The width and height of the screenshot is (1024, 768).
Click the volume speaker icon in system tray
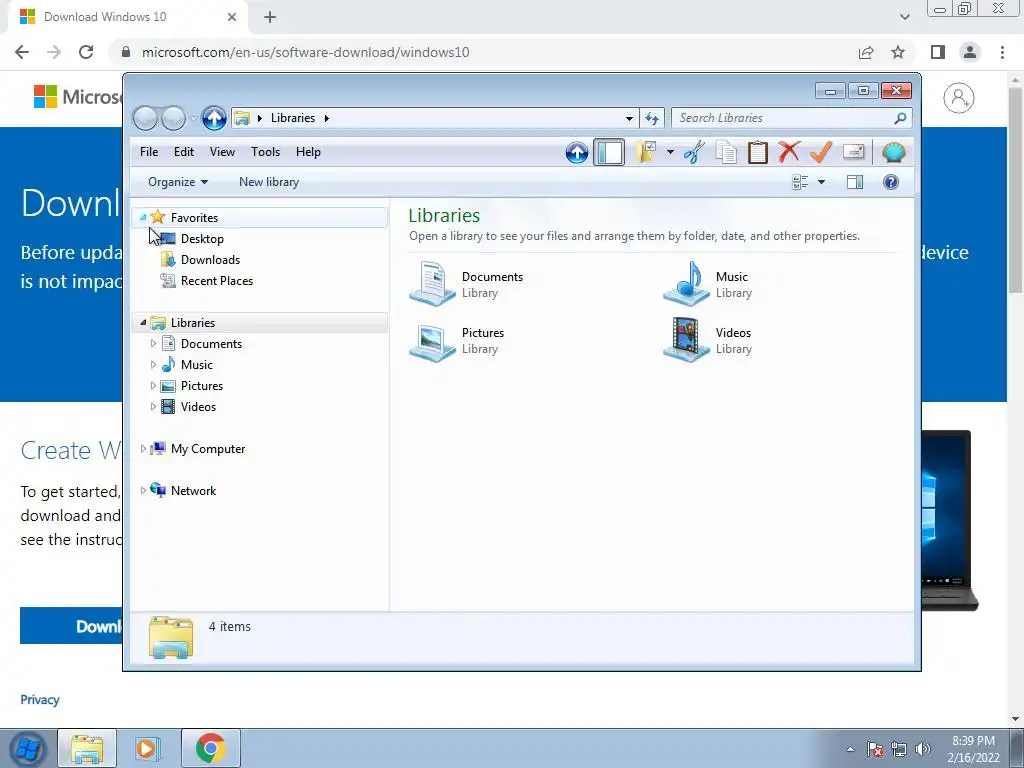click(x=923, y=749)
